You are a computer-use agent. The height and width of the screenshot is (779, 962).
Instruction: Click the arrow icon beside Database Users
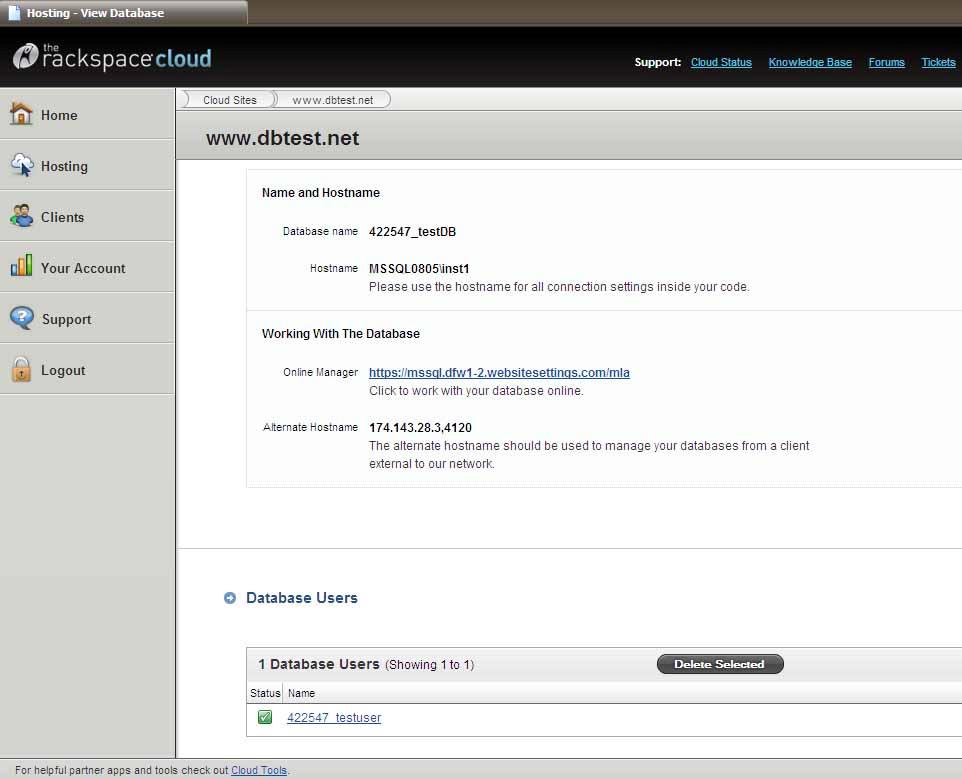pos(229,598)
